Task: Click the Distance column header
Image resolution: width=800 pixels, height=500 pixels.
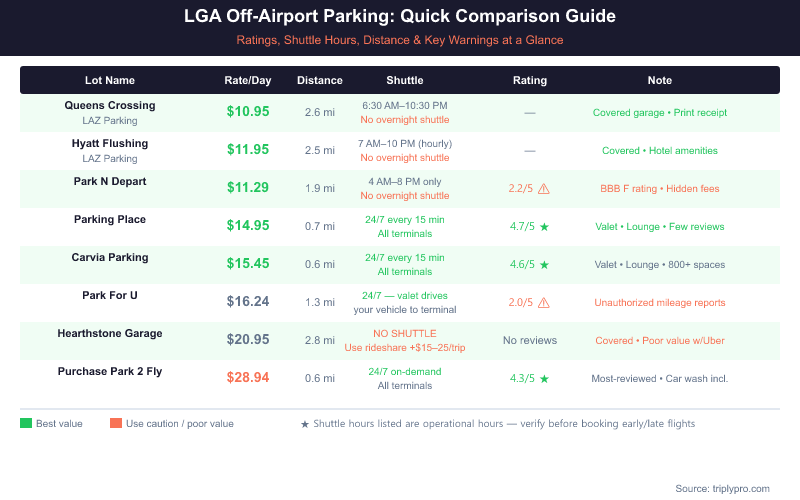Action: (320, 80)
